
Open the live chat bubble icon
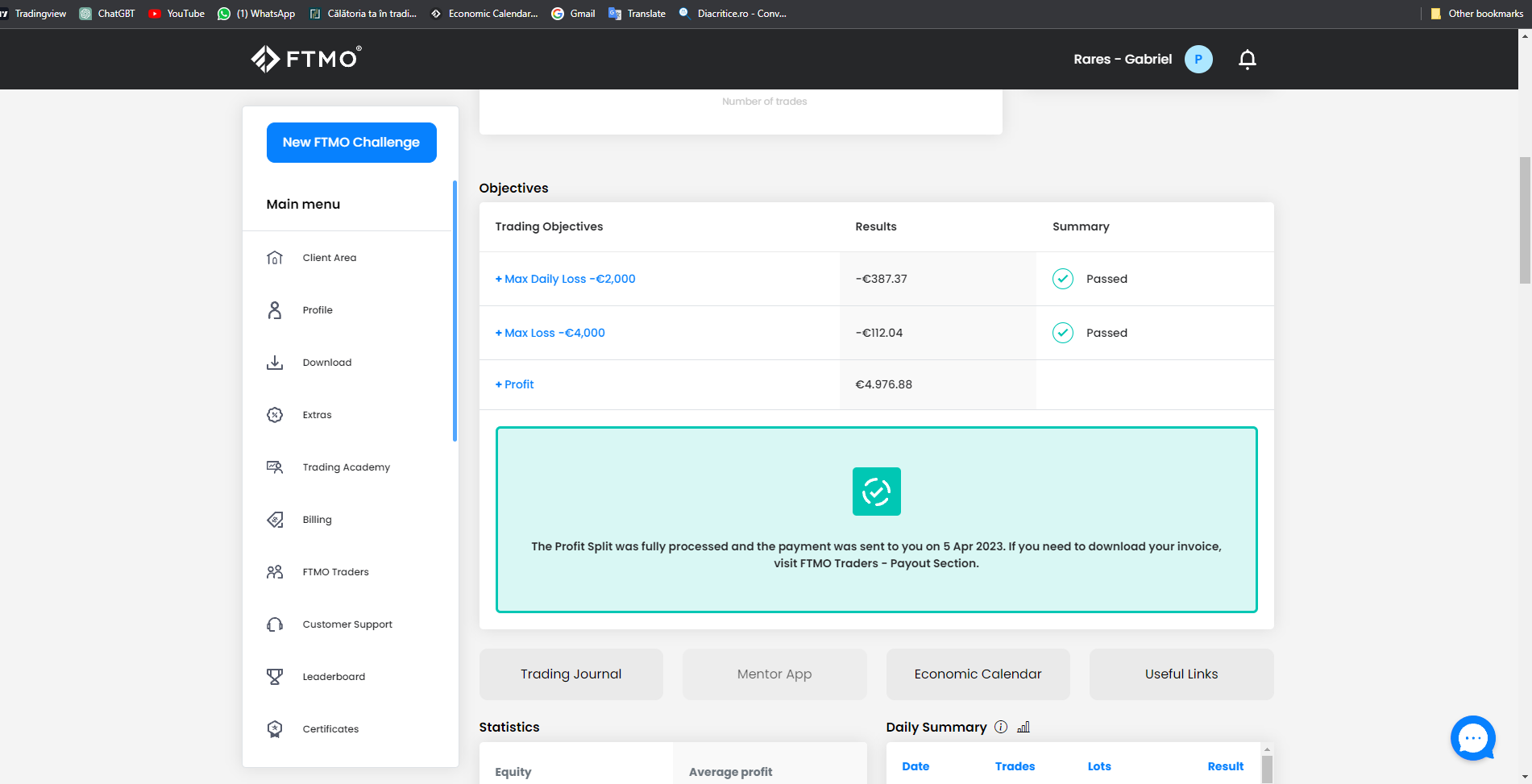click(x=1473, y=738)
